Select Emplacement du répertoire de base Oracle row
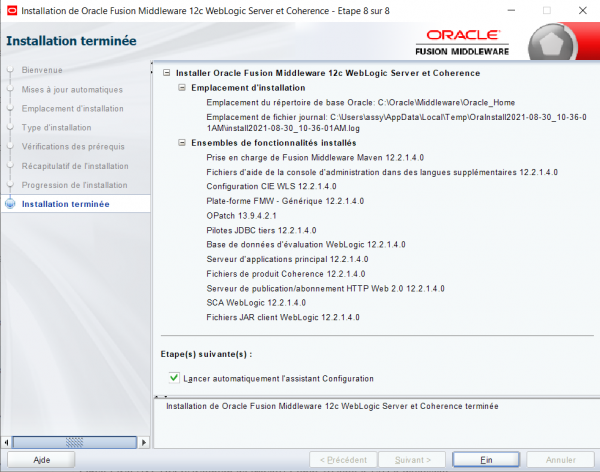 [x=360, y=103]
